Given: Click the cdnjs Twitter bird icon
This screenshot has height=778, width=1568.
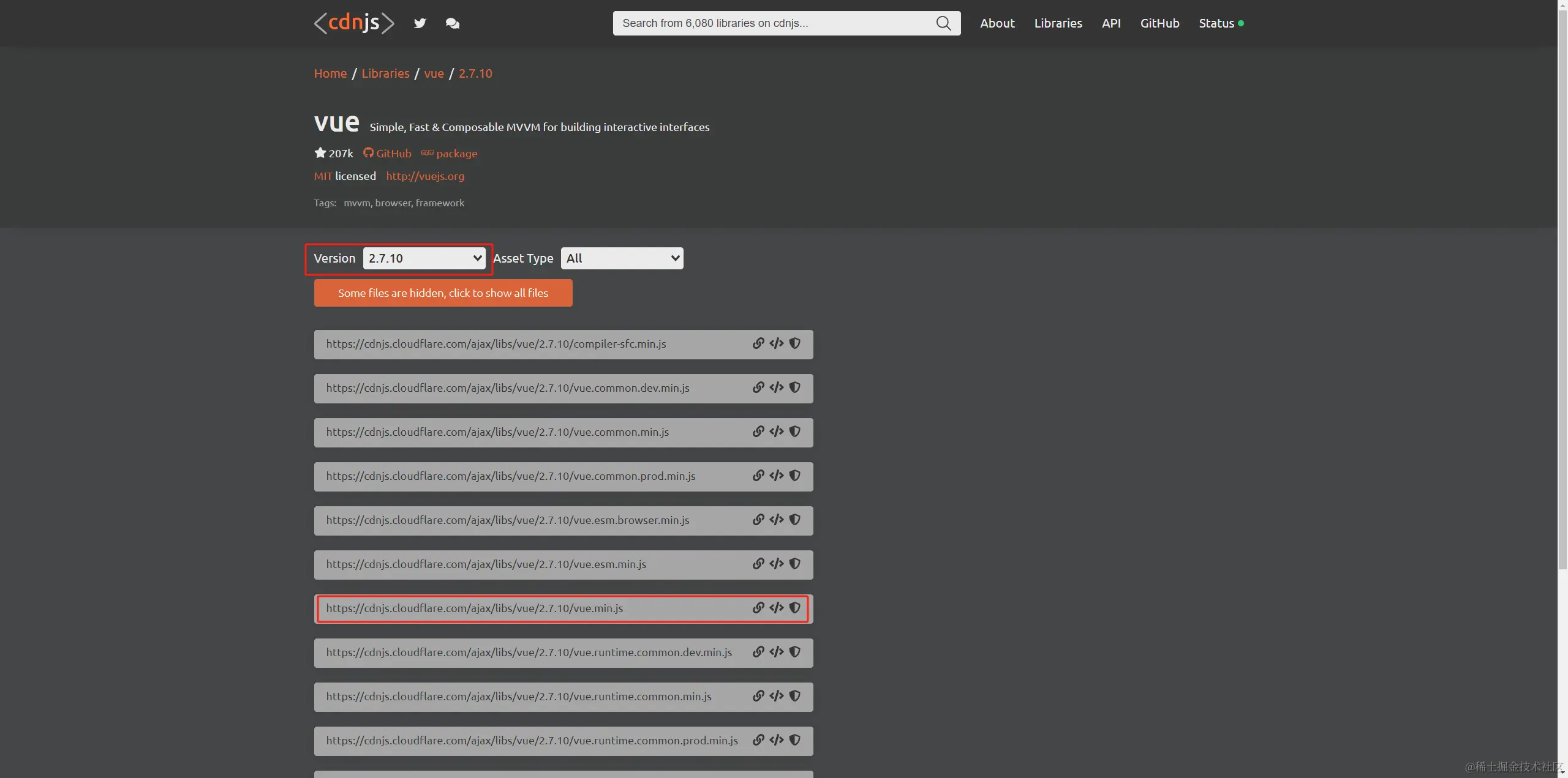Looking at the screenshot, I should pos(420,23).
